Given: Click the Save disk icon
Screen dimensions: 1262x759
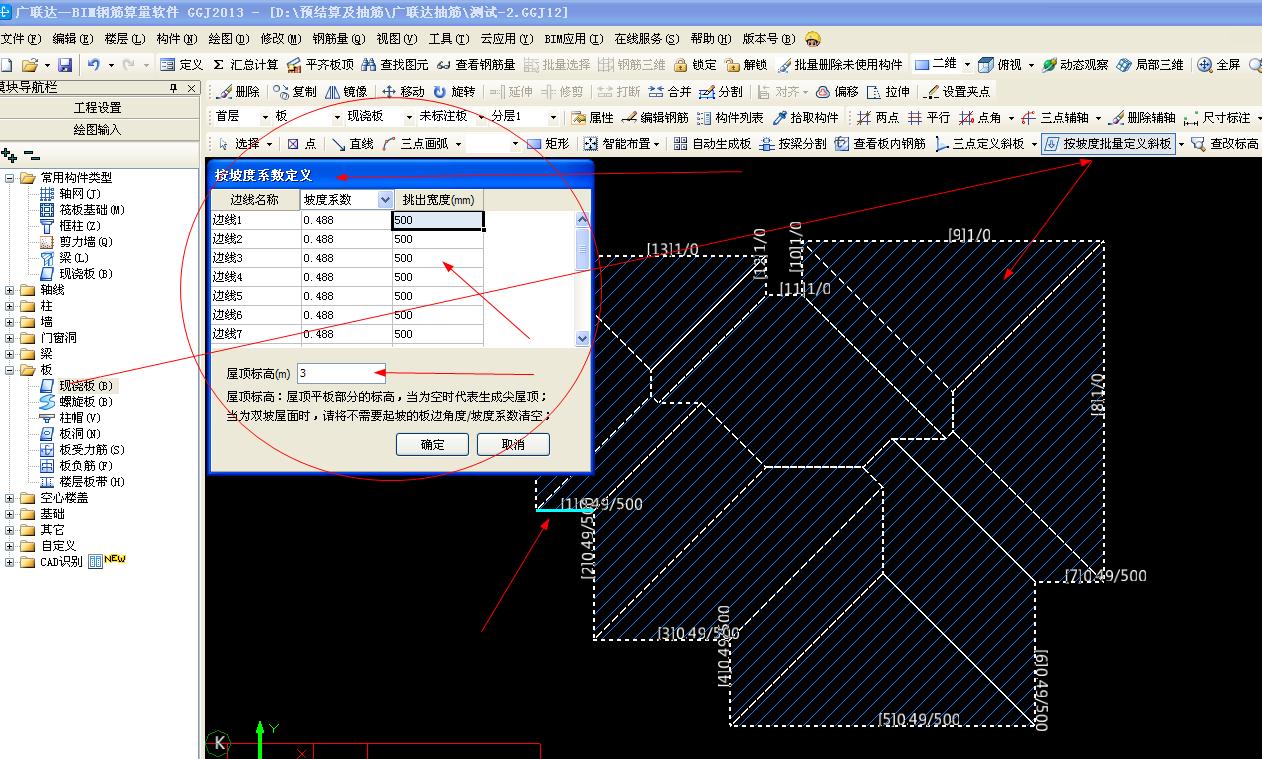Looking at the screenshot, I should 65,65.
